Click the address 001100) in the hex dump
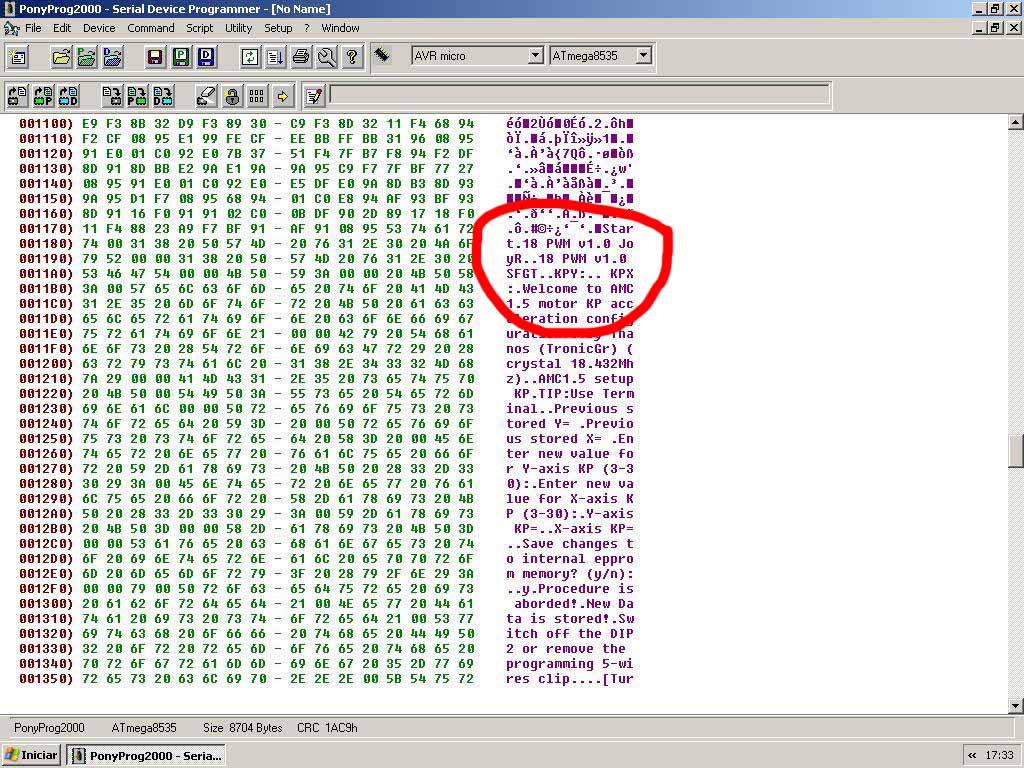Image resolution: width=1024 pixels, height=768 pixels. point(46,123)
